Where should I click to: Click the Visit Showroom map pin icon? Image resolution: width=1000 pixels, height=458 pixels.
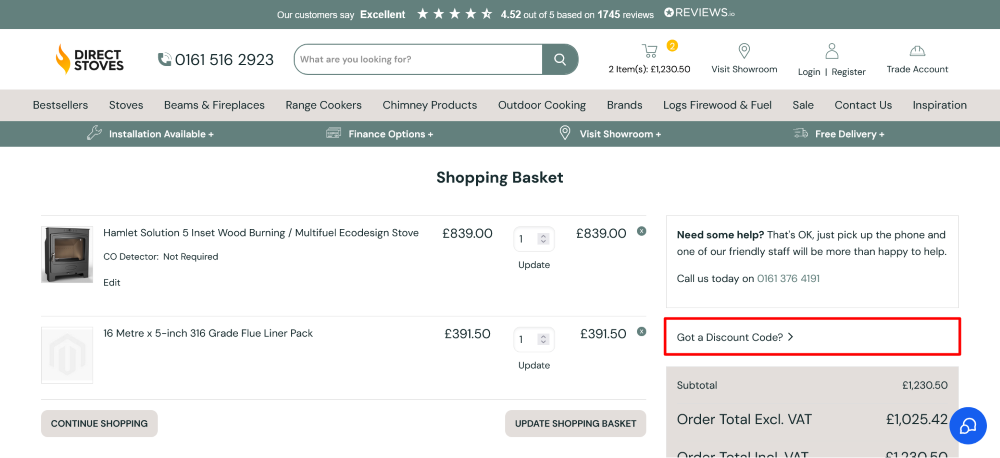744,51
